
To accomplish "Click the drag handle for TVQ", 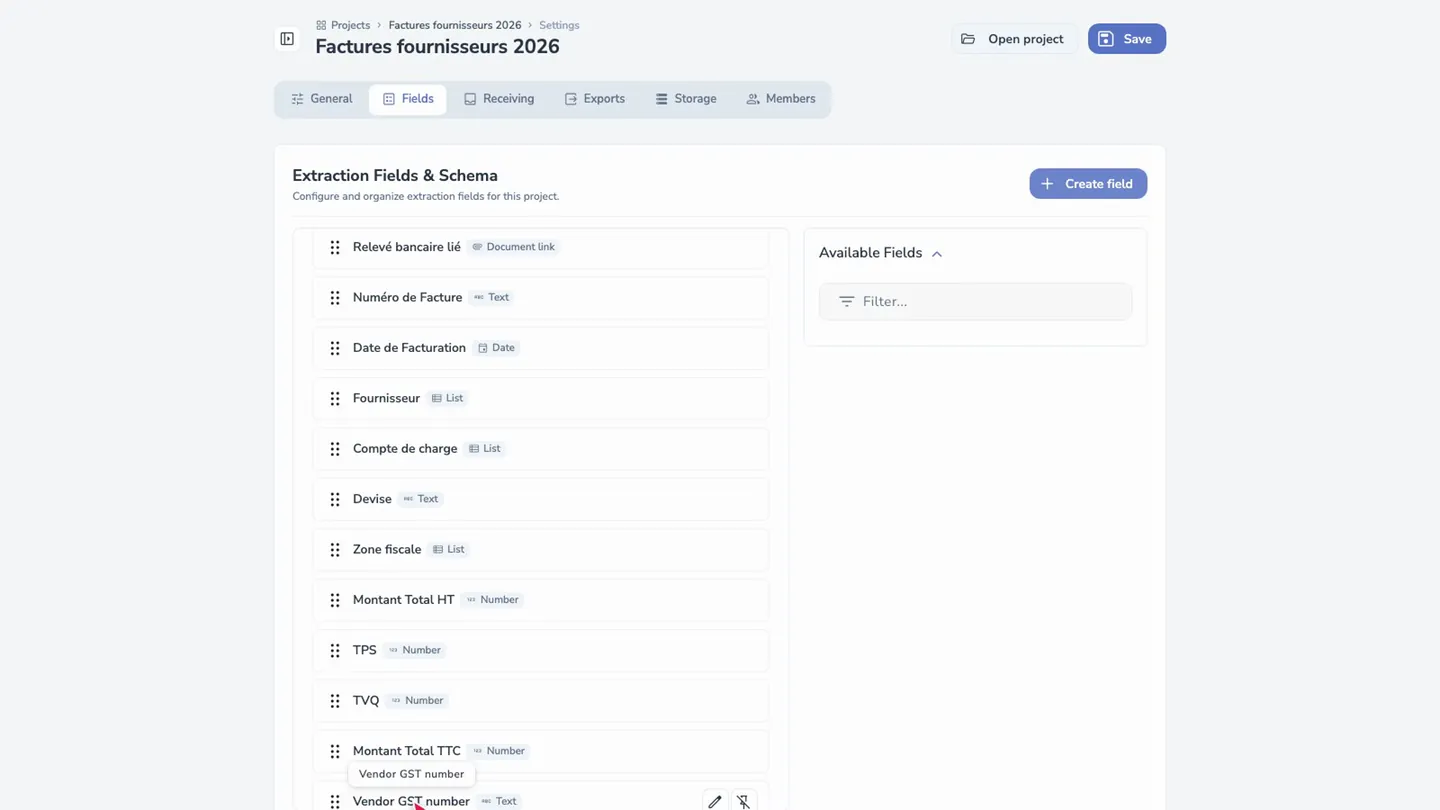I will tap(335, 701).
